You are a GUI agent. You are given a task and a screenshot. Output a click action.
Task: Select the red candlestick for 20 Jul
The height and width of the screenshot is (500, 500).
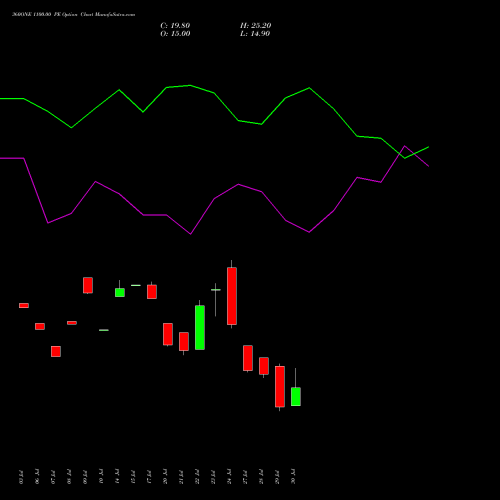click(x=168, y=334)
